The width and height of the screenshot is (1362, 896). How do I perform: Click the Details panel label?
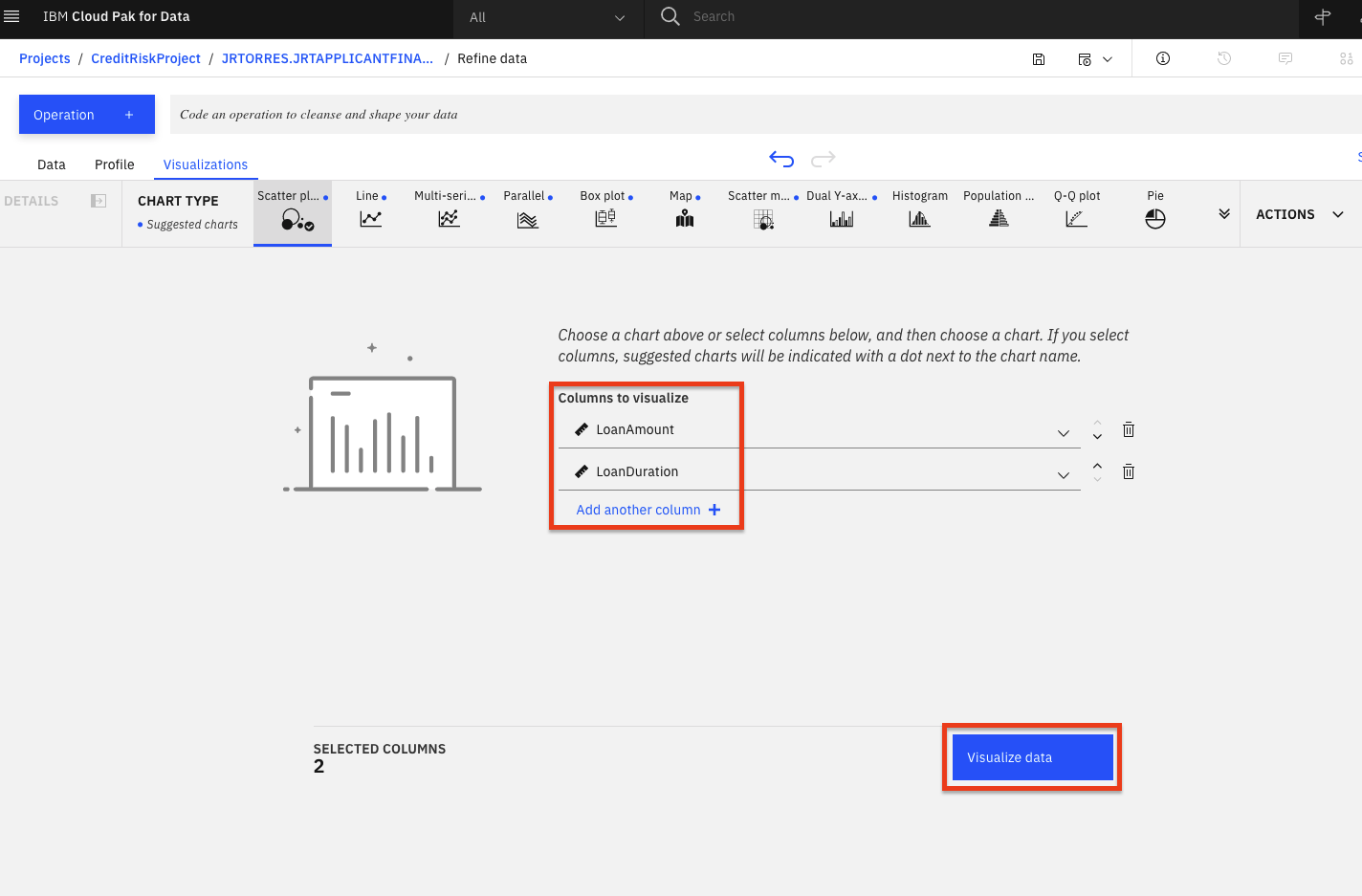32,201
